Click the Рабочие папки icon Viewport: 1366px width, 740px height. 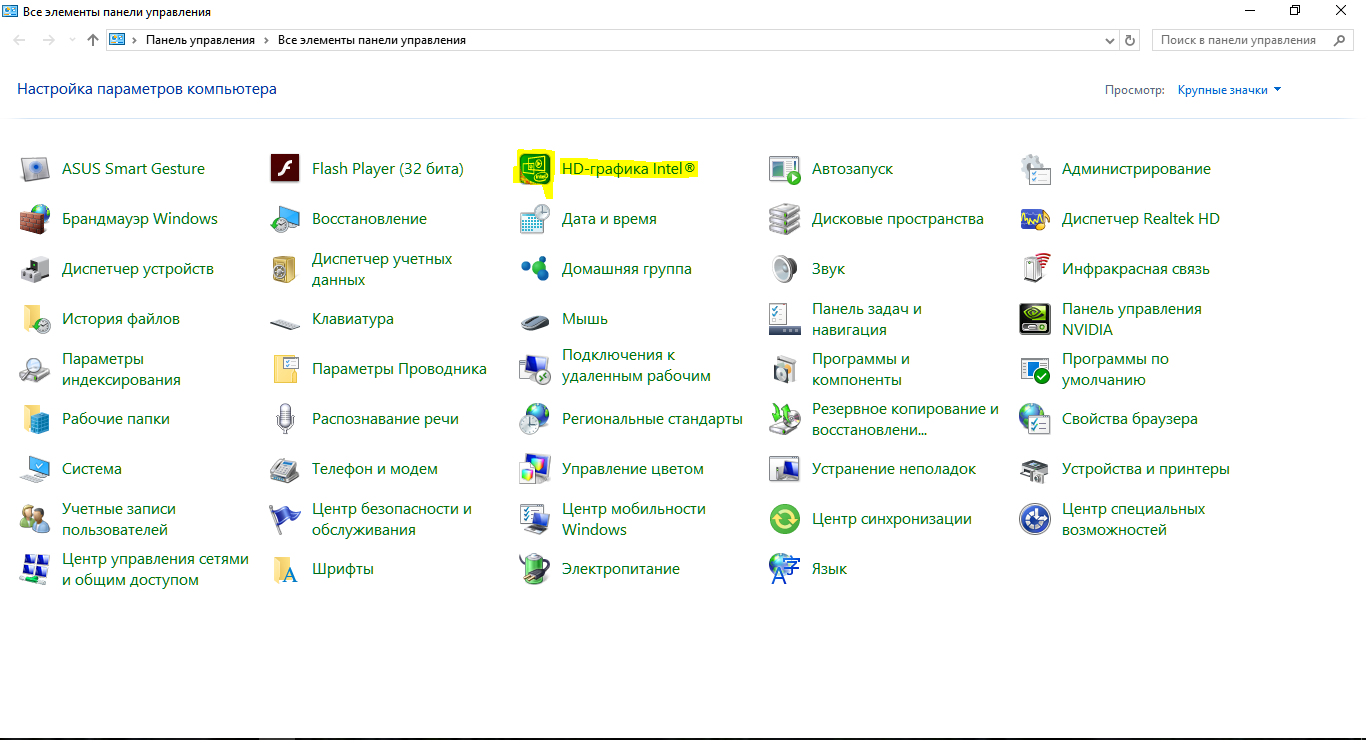point(35,419)
